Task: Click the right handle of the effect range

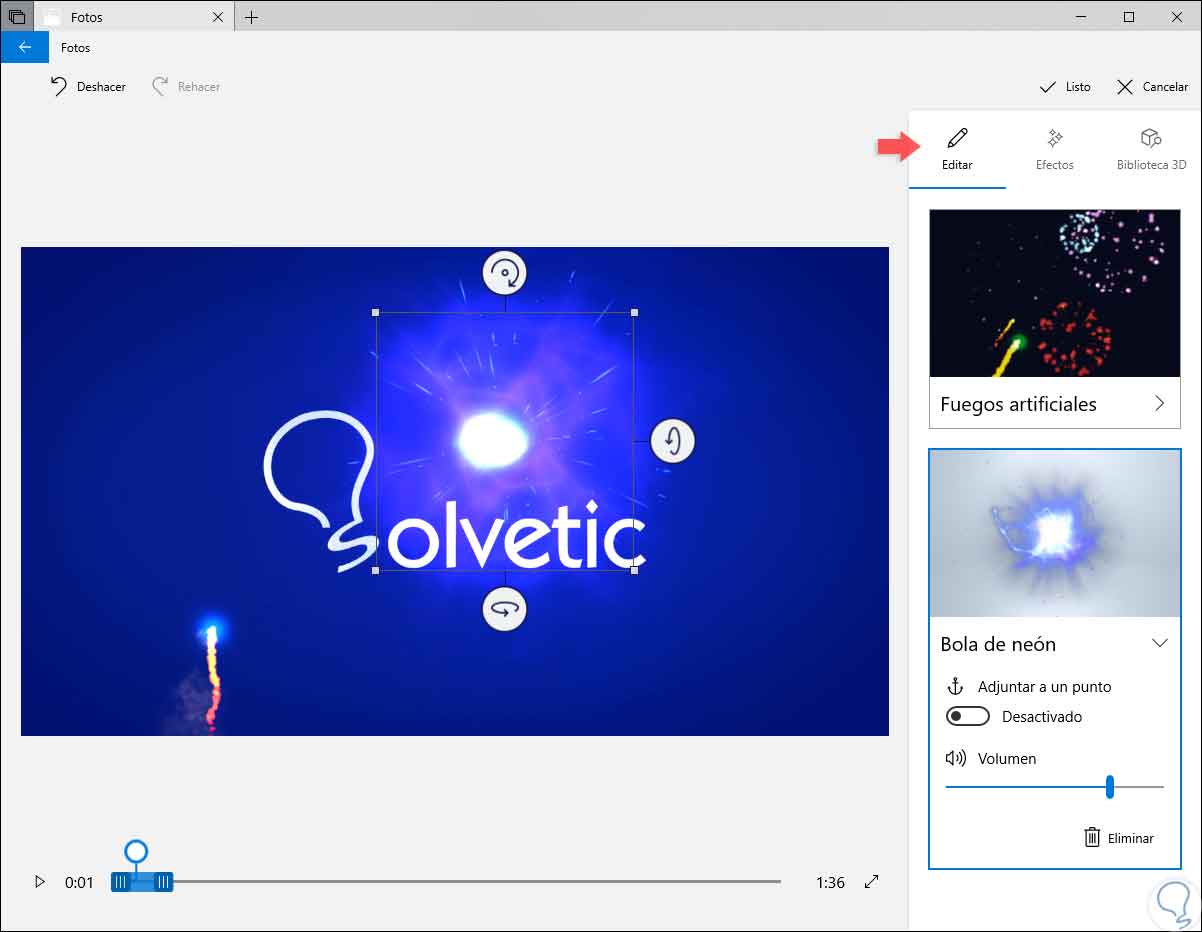Action: pos(164,882)
